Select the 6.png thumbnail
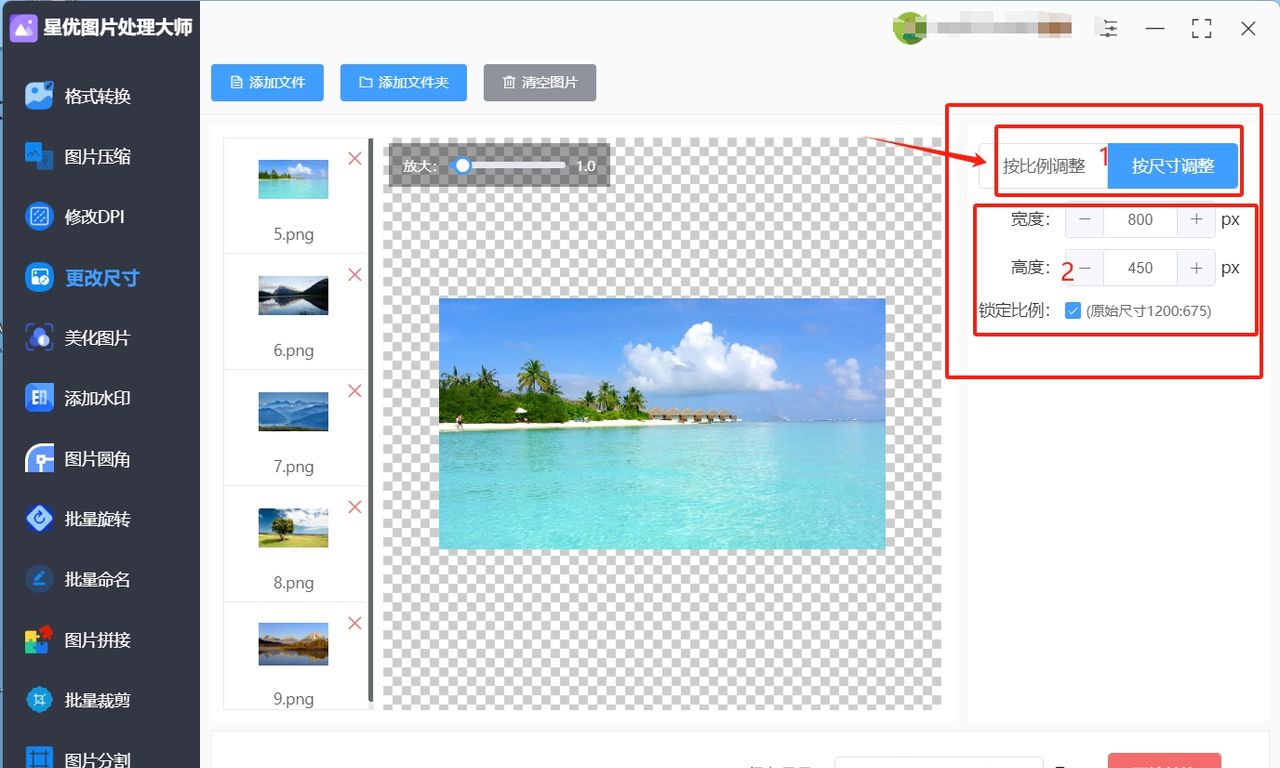 [293, 296]
